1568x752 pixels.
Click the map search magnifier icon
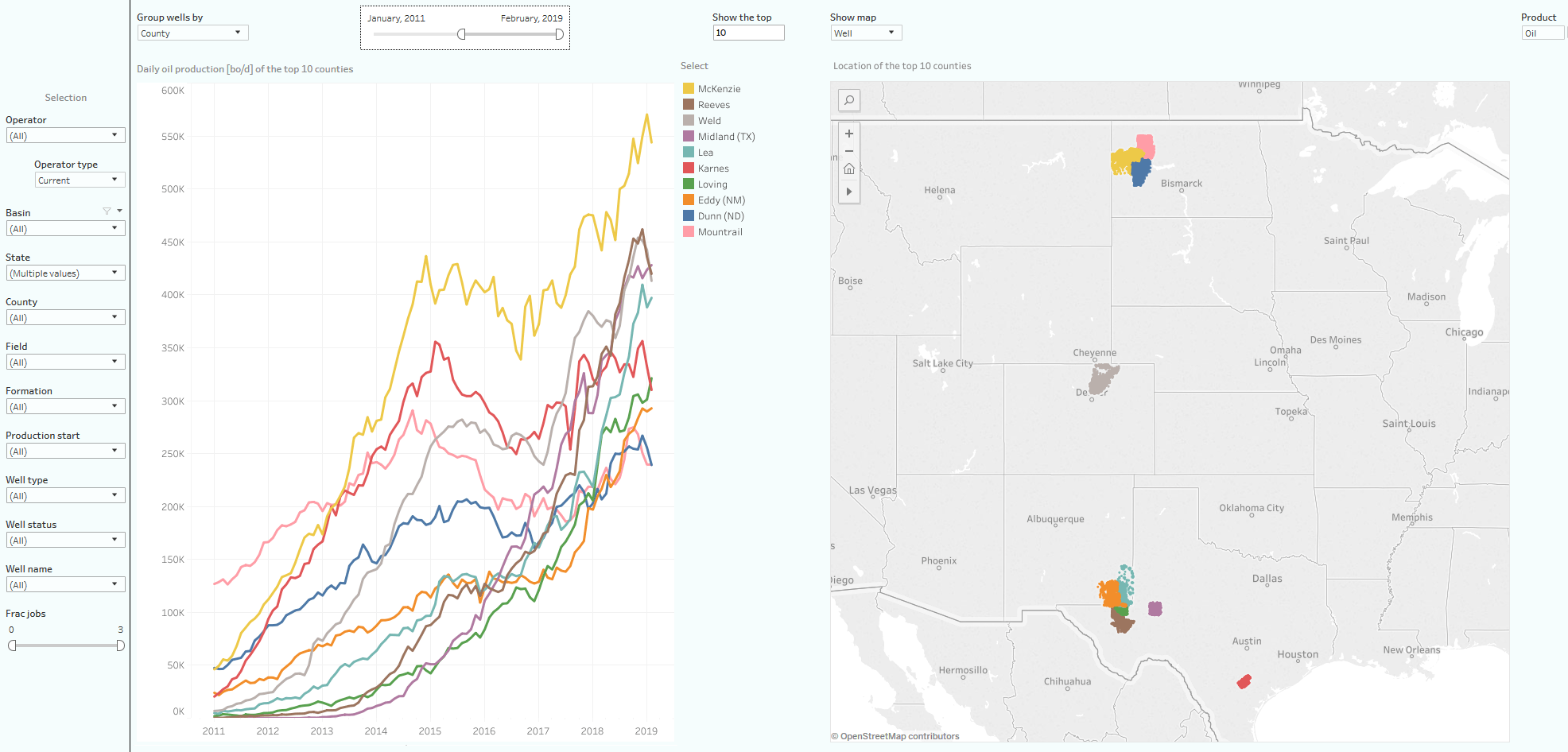[x=848, y=100]
